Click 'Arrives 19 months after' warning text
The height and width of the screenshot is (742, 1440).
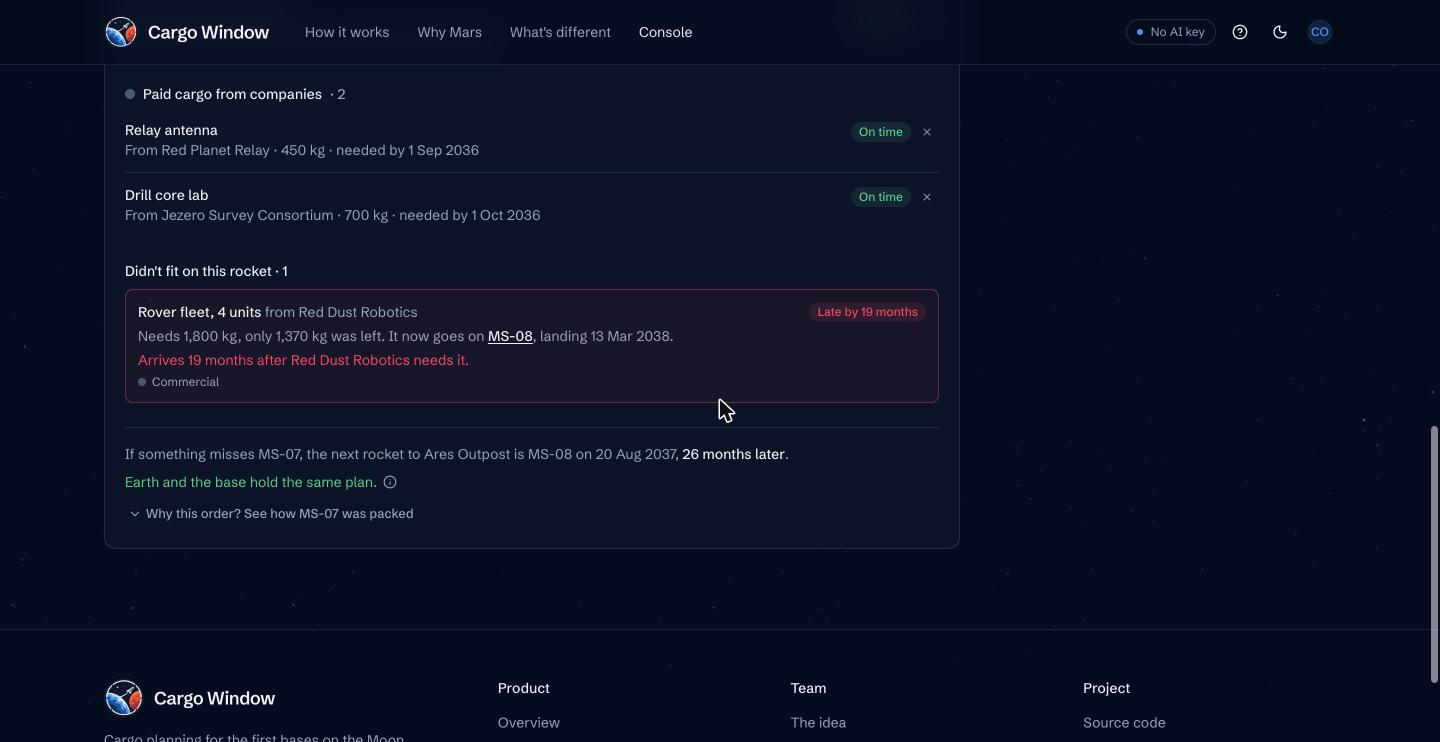(303, 360)
